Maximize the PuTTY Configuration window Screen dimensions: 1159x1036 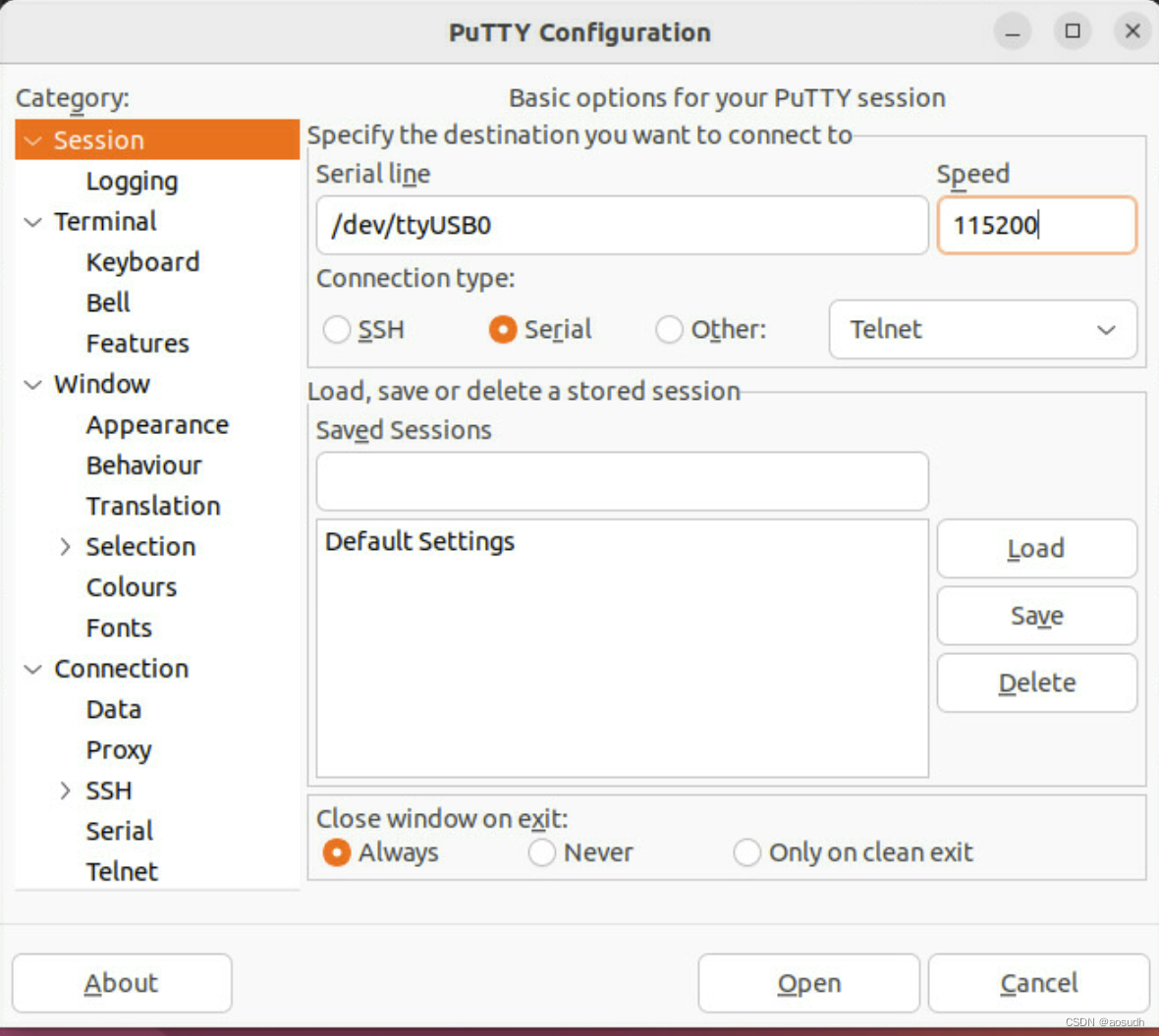(x=1073, y=31)
